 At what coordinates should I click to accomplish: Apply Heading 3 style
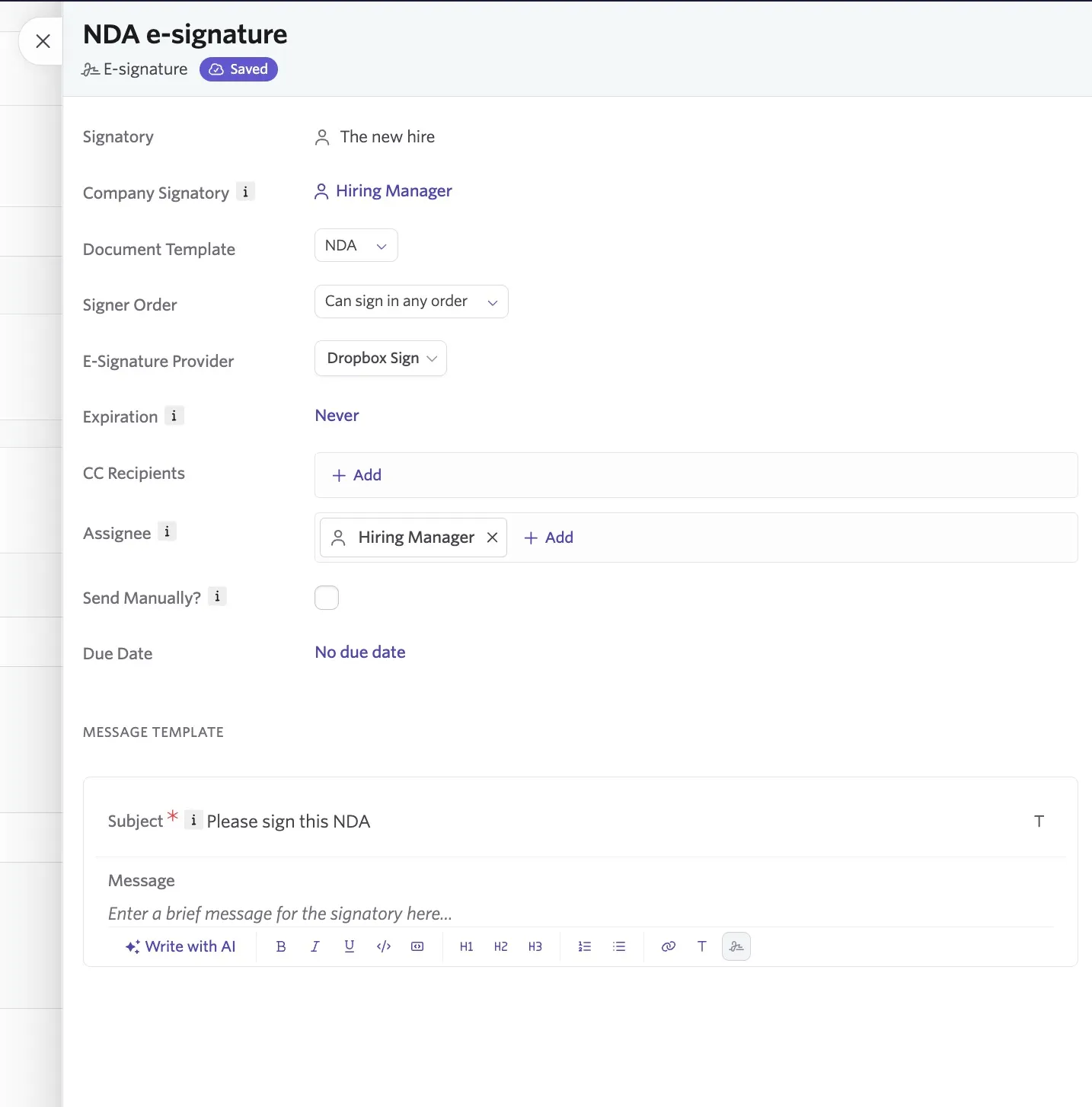point(535,946)
